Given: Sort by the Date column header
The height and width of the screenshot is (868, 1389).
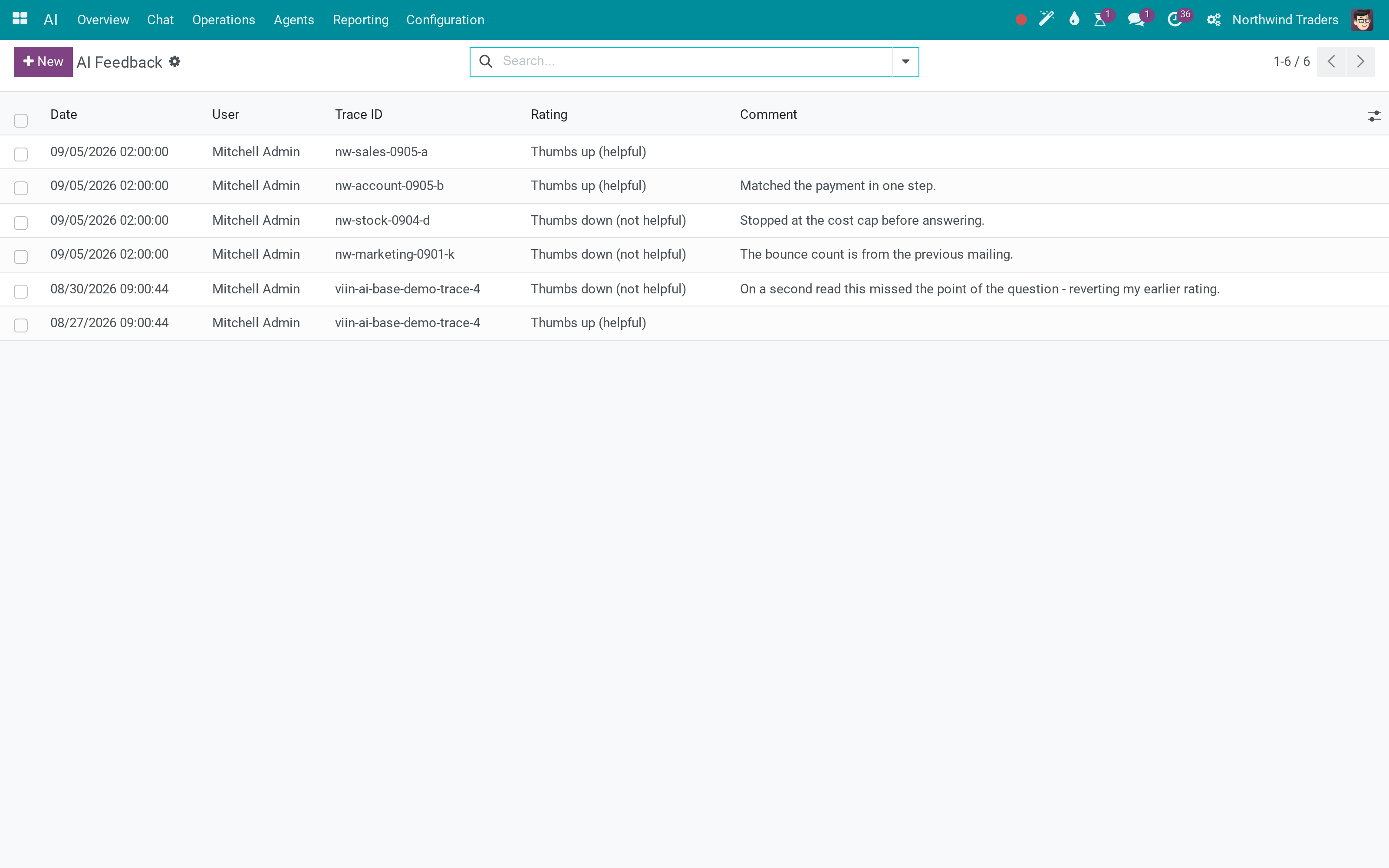Looking at the screenshot, I should (x=64, y=114).
